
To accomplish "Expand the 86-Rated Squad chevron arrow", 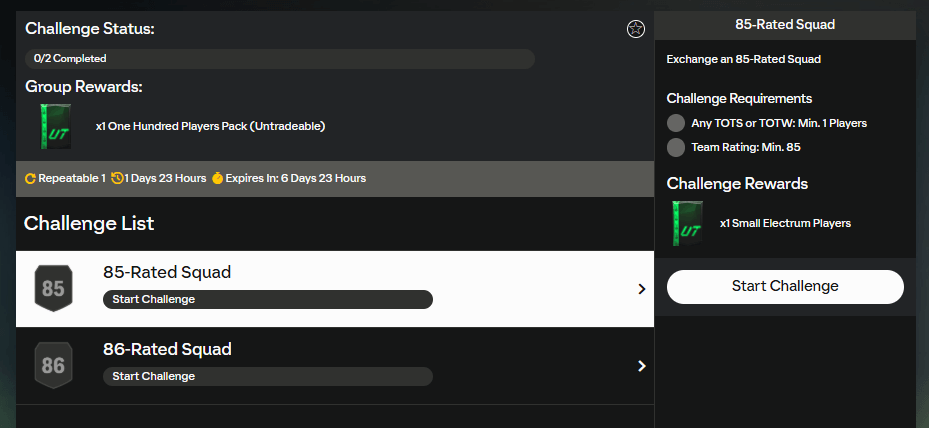I will [x=641, y=366].
